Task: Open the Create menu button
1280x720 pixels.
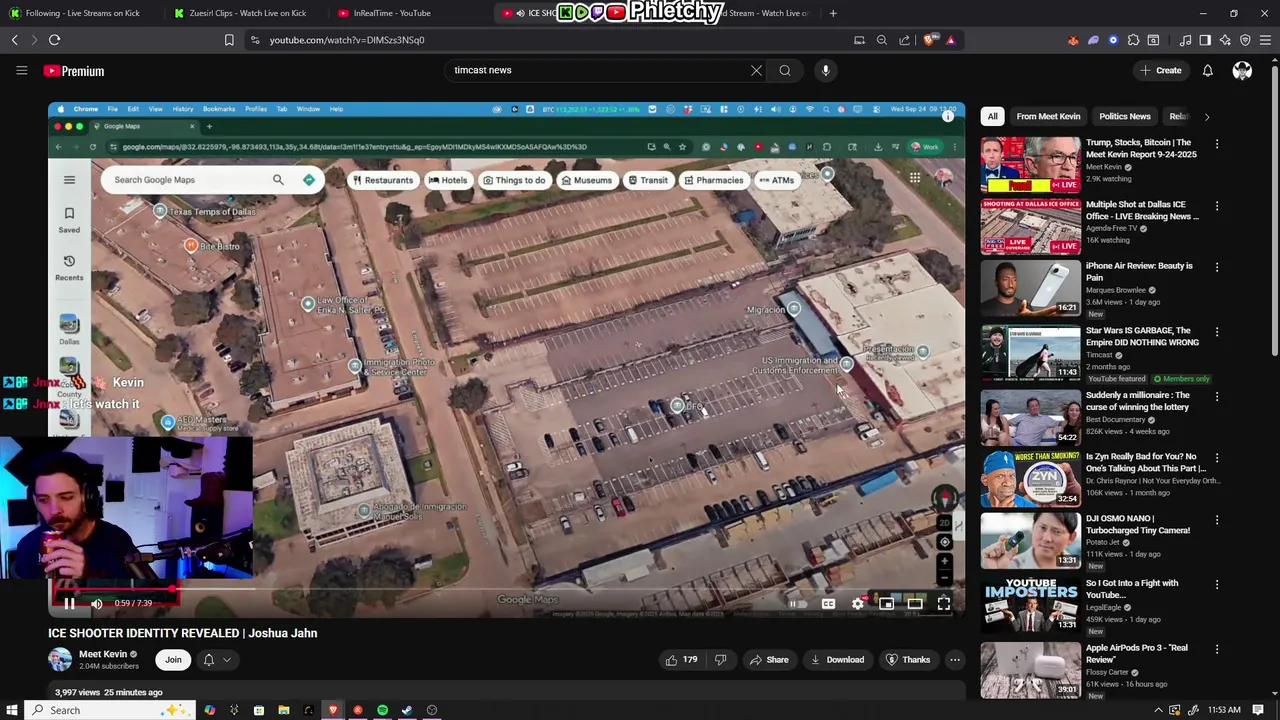Action: tap(1160, 70)
